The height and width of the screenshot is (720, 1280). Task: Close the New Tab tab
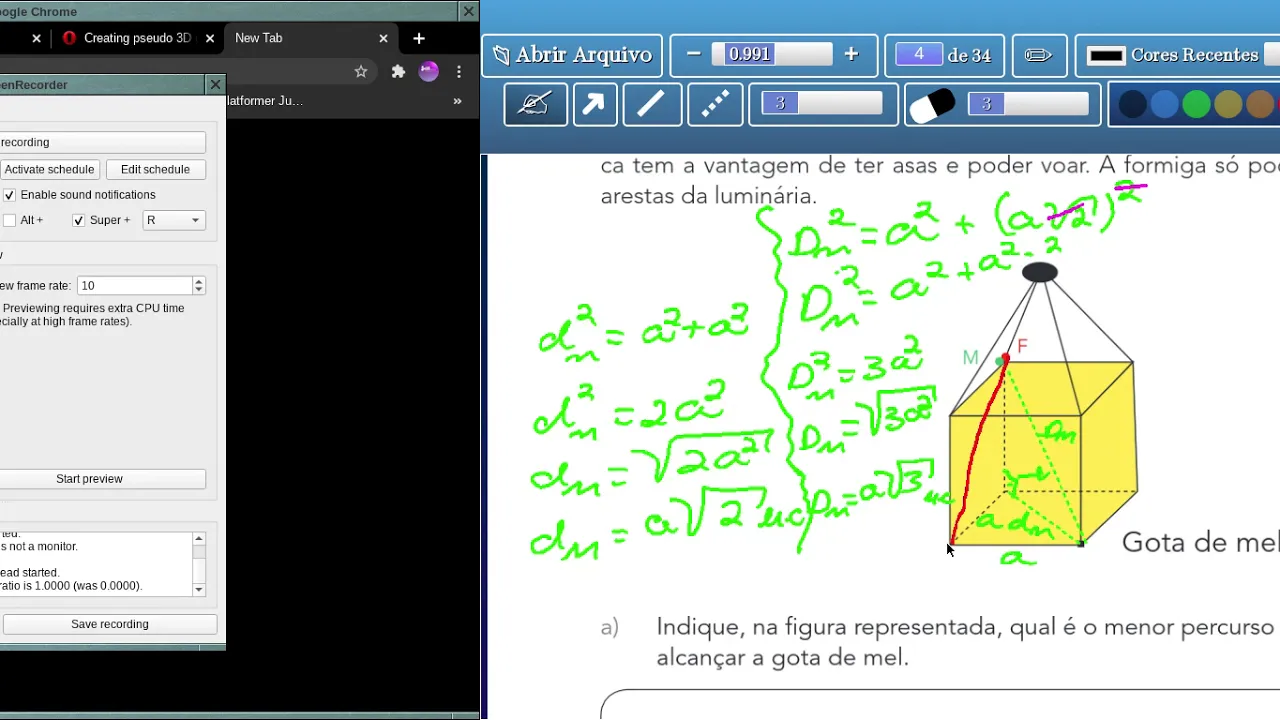pos(383,38)
